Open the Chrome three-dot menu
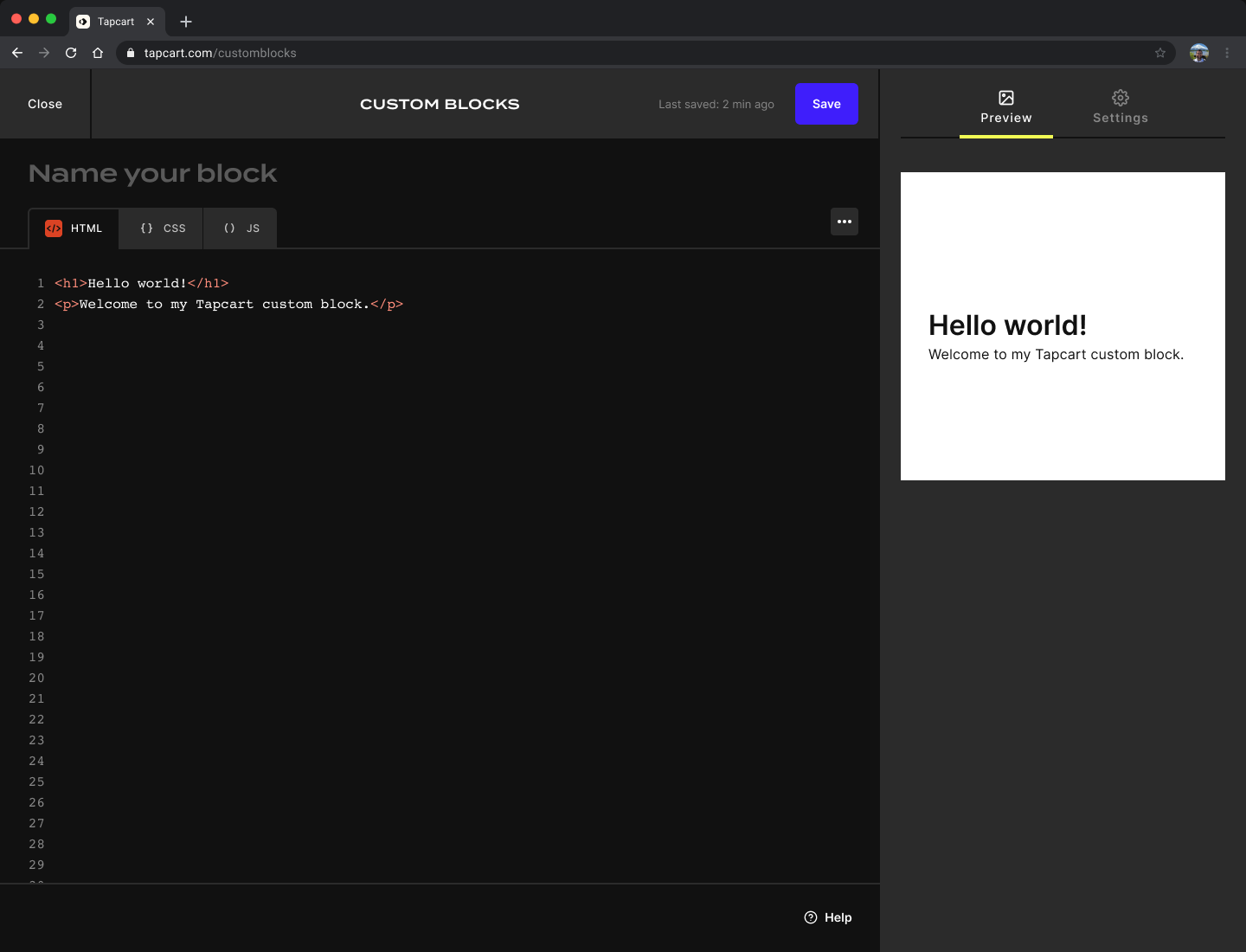 pyautogui.click(x=1227, y=53)
